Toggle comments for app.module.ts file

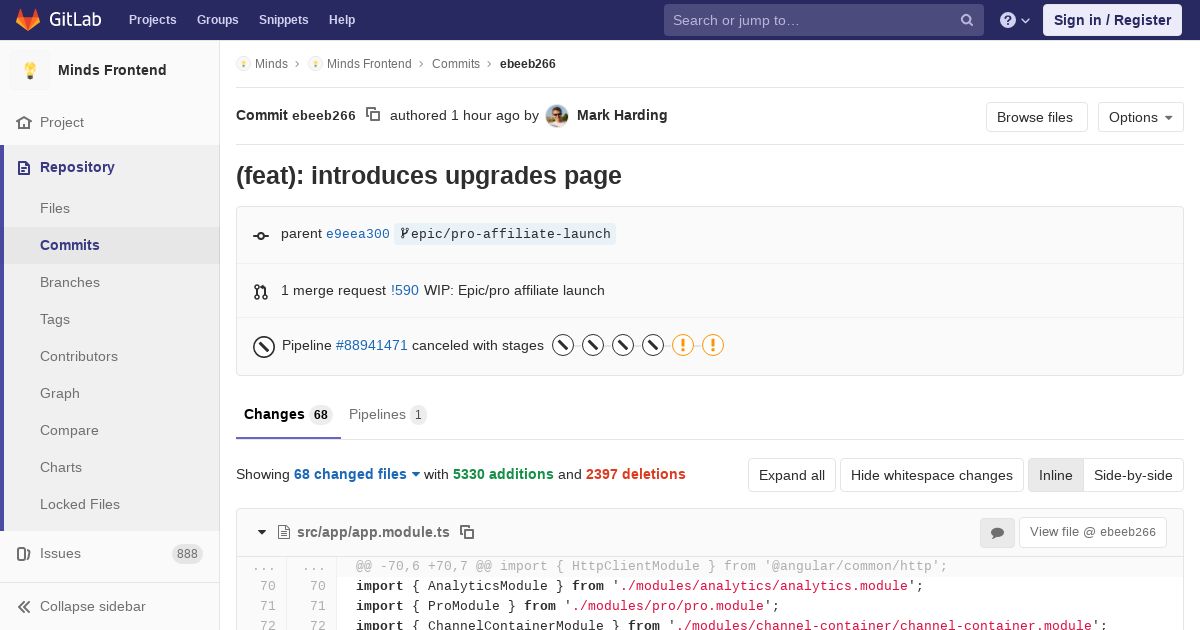tap(997, 533)
